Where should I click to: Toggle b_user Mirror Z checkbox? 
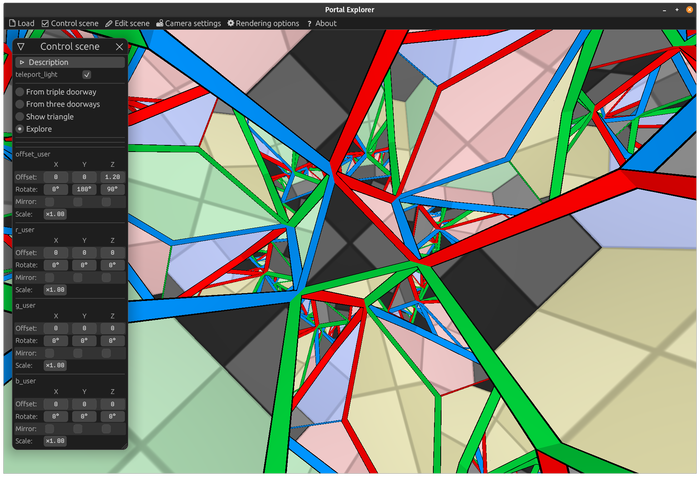(106, 429)
